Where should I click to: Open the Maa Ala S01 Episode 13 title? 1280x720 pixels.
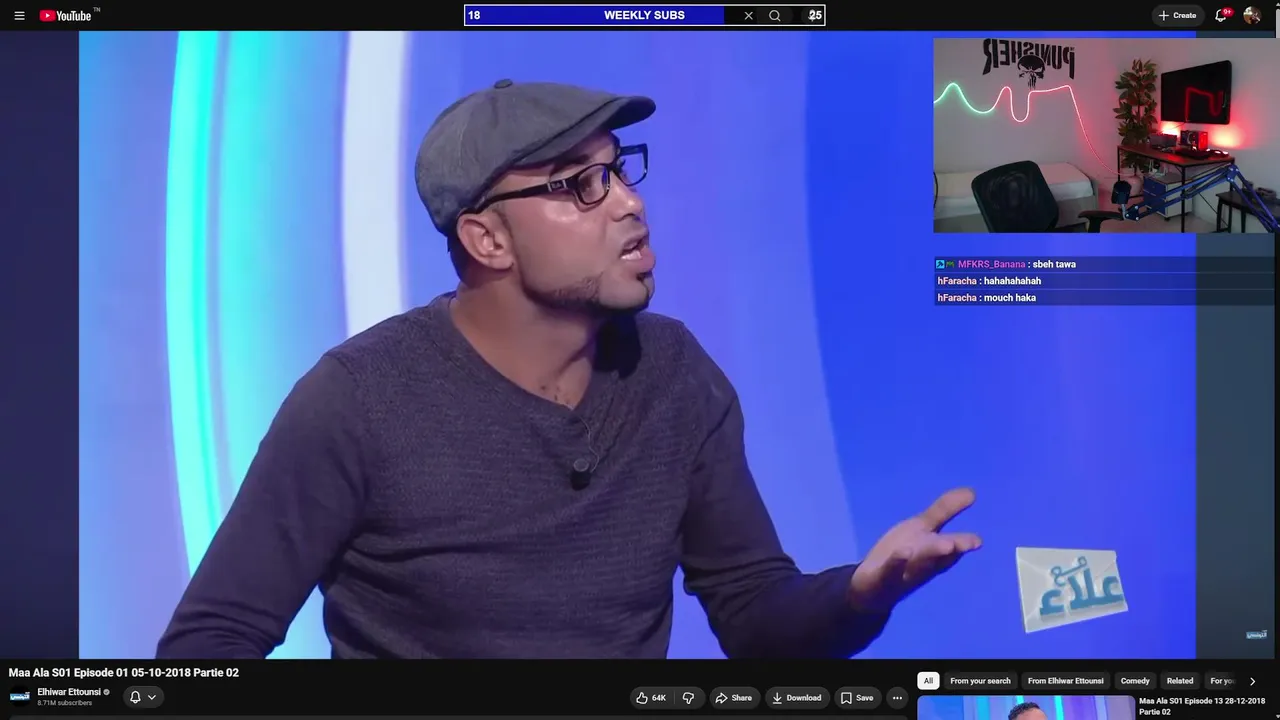1202,706
